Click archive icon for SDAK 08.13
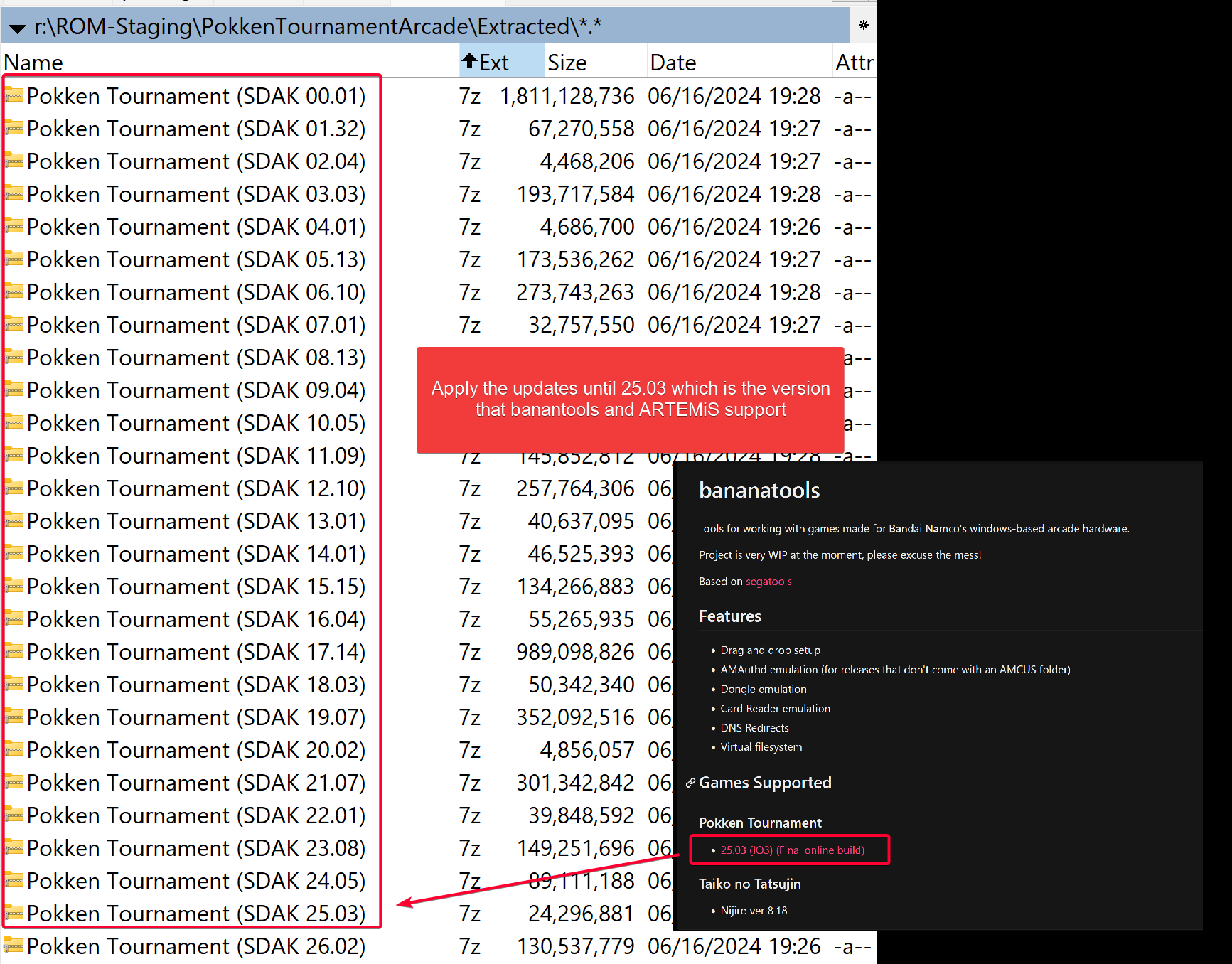1232x964 pixels. pos(15,357)
